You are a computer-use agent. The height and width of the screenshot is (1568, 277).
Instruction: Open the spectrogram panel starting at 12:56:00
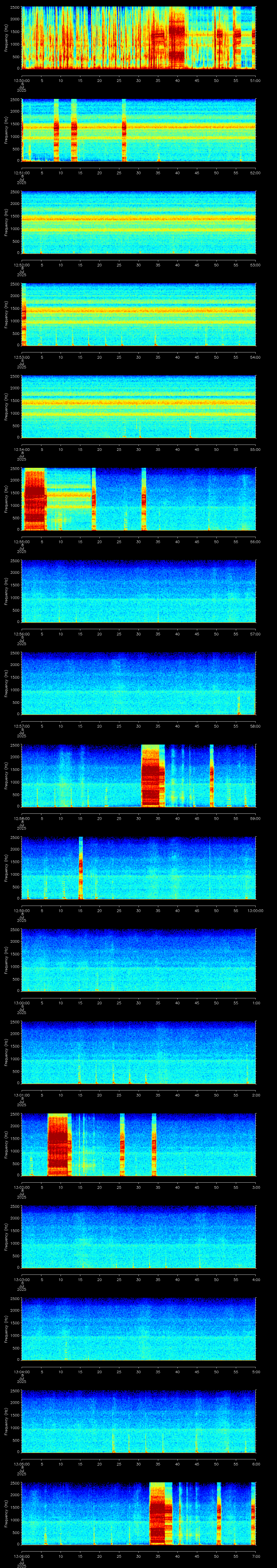tap(139, 591)
